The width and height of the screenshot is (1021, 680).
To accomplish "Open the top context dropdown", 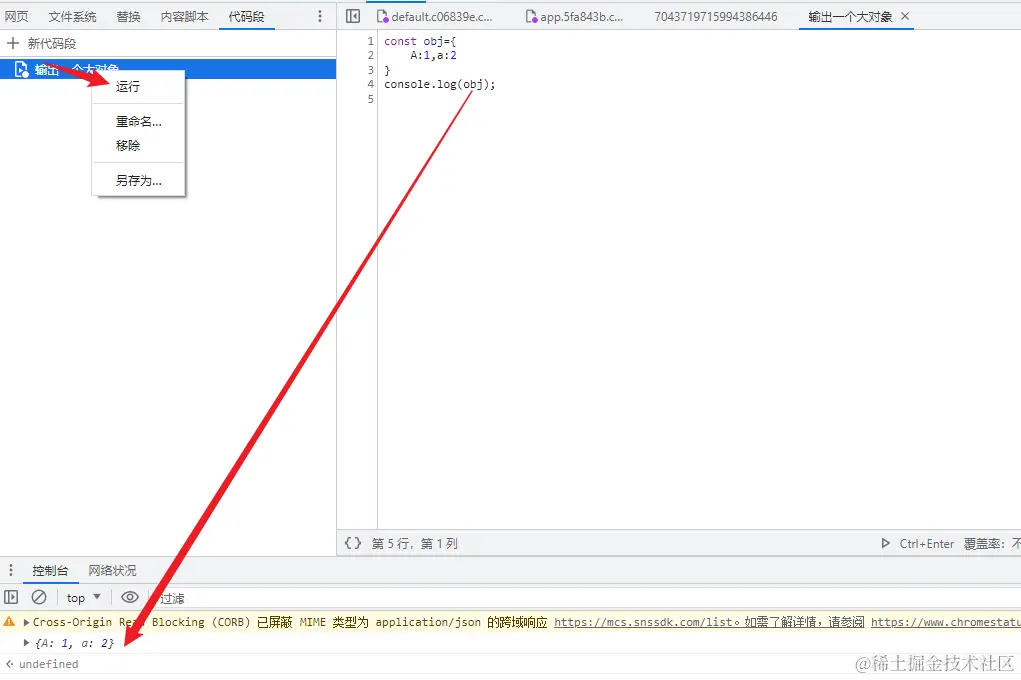I will coord(83,597).
